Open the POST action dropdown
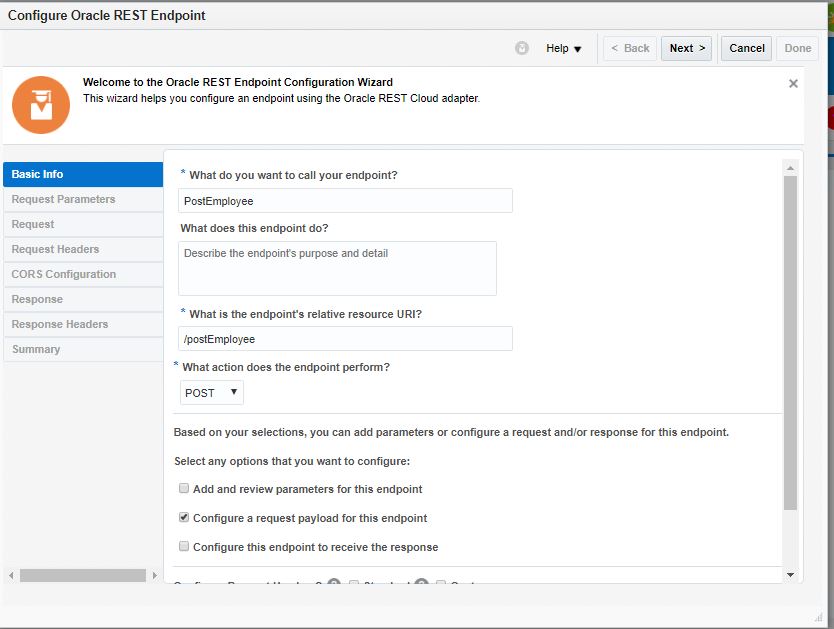Viewport: 834px width, 629px height. [212, 393]
